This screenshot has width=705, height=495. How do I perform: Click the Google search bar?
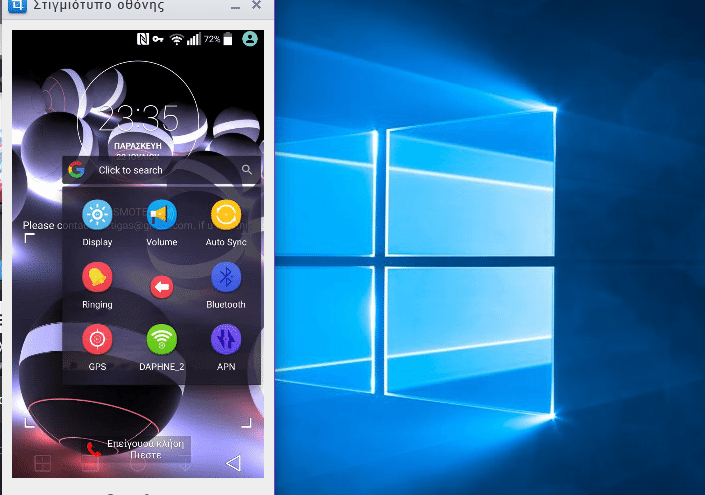[161, 170]
